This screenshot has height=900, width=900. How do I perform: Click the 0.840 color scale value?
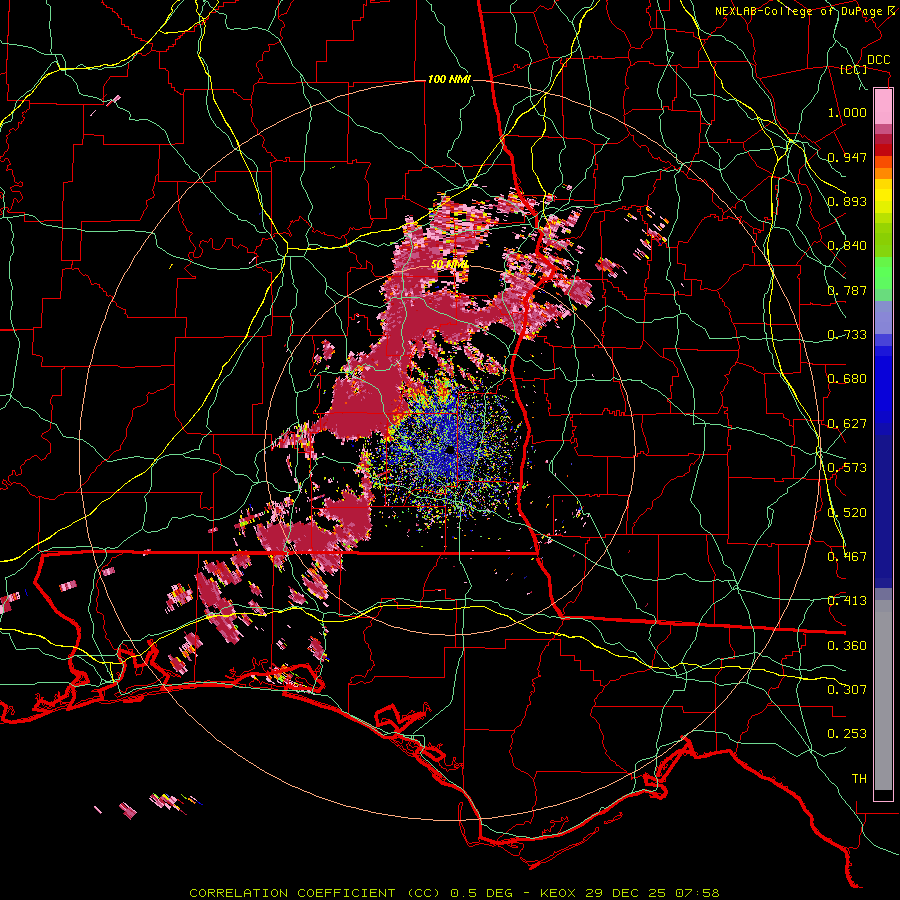(x=847, y=246)
